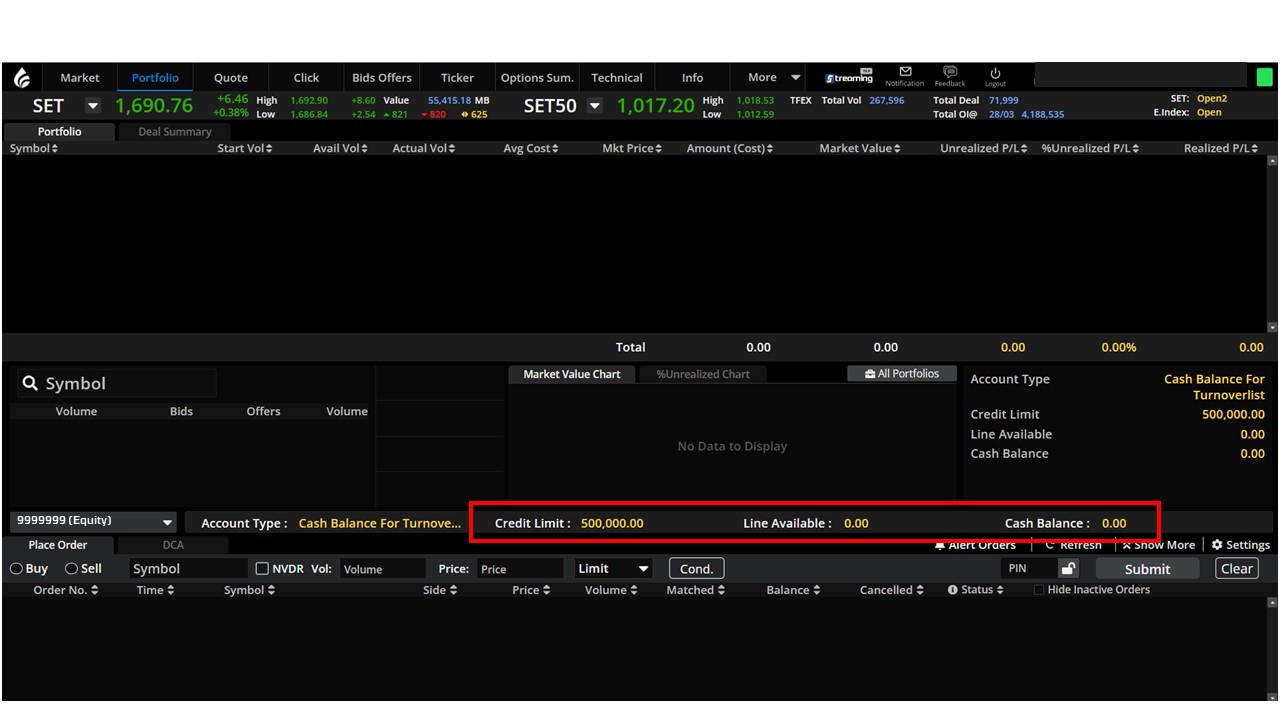Open the Feedback speech bubble icon

click(950, 72)
